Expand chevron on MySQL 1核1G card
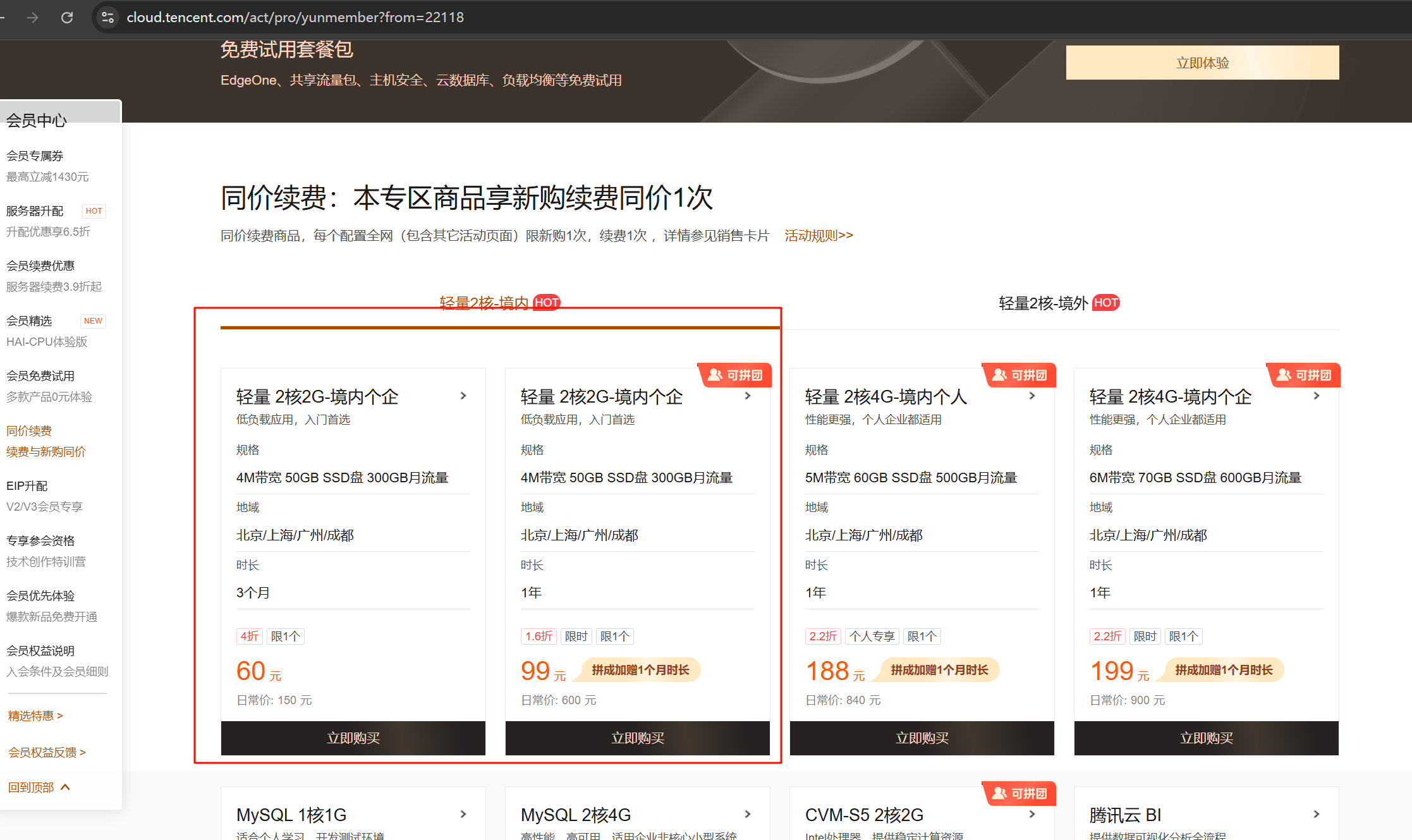Image resolution: width=1412 pixels, height=840 pixels. 463,814
